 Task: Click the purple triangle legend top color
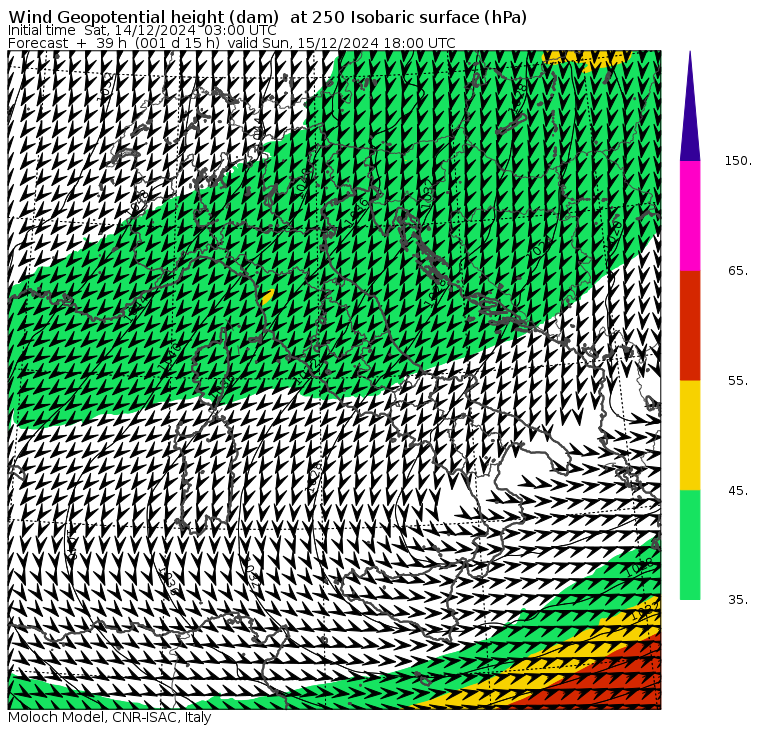(690, 106)
